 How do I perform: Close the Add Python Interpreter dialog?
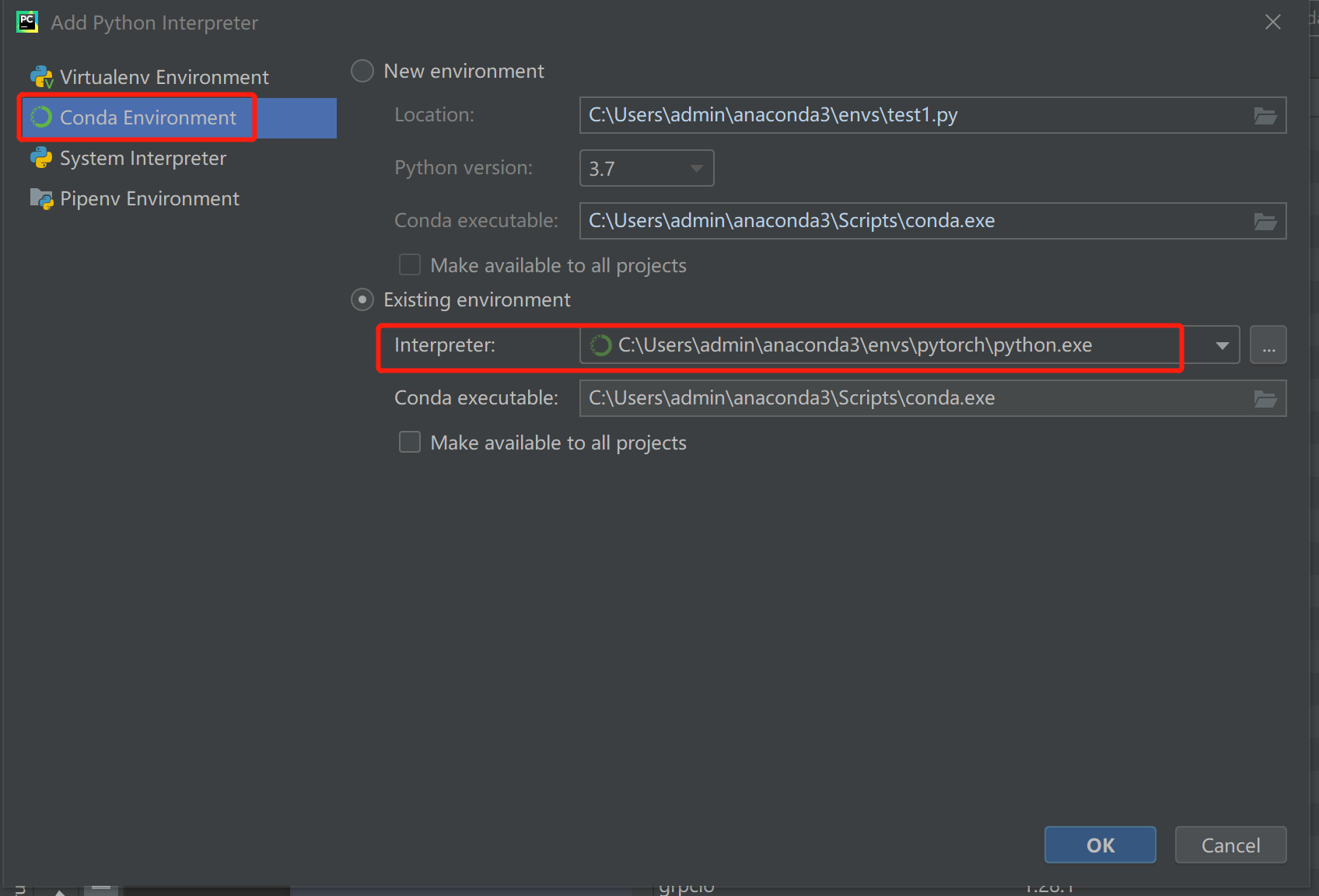coord(1273,22)
